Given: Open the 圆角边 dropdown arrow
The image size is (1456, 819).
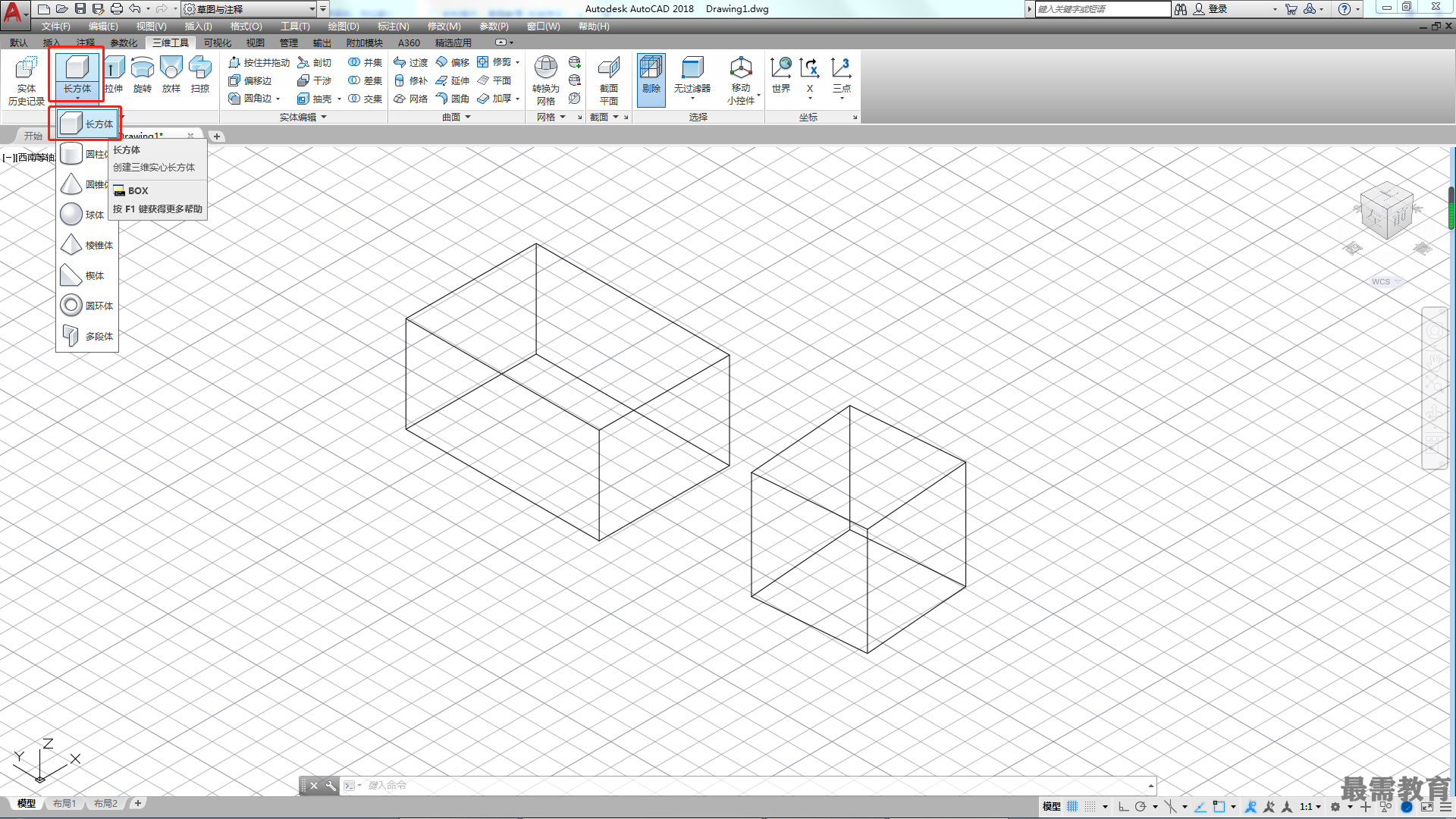Looking at the screenshot, I should (x=278, y=99).
